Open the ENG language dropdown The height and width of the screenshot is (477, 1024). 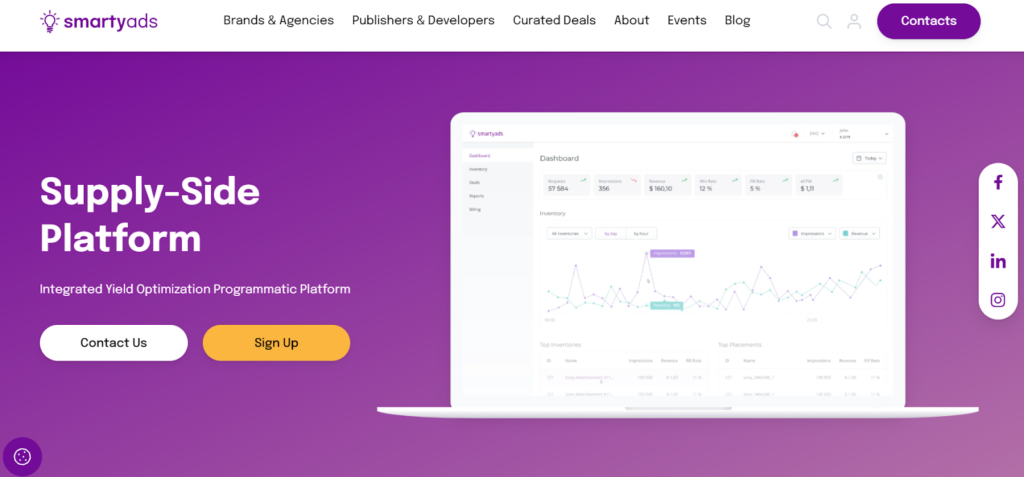tap(817, 133)
